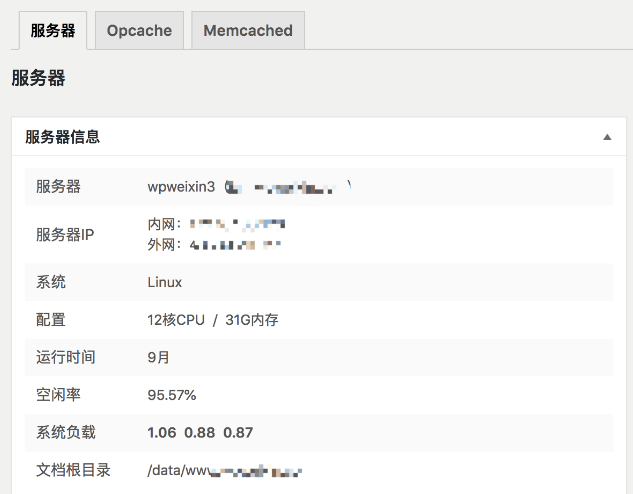Click the 1.06 0.88 0.87 load values
The height and width of the screenshot is (494, 633).
tap(200, 432)
